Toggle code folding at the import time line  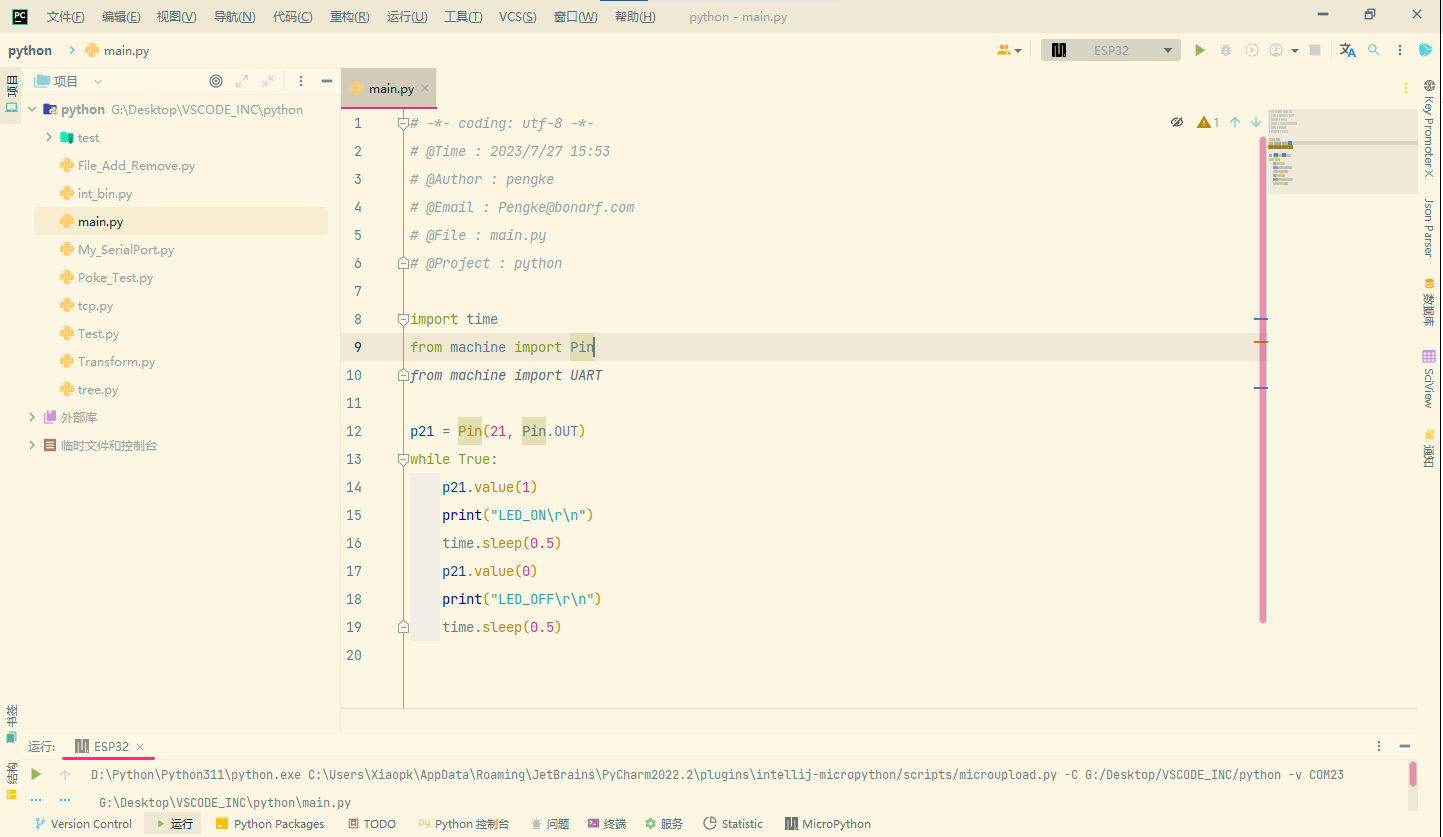pos(403,319)
